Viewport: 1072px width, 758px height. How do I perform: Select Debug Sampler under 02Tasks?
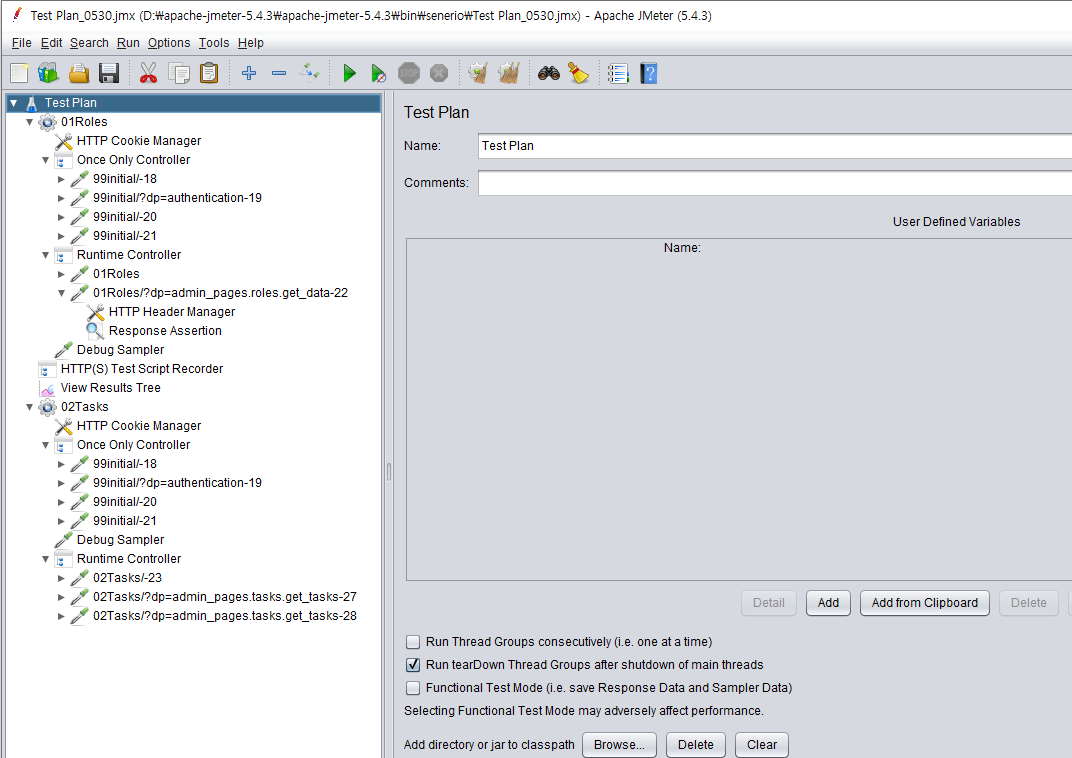[120, 540]
